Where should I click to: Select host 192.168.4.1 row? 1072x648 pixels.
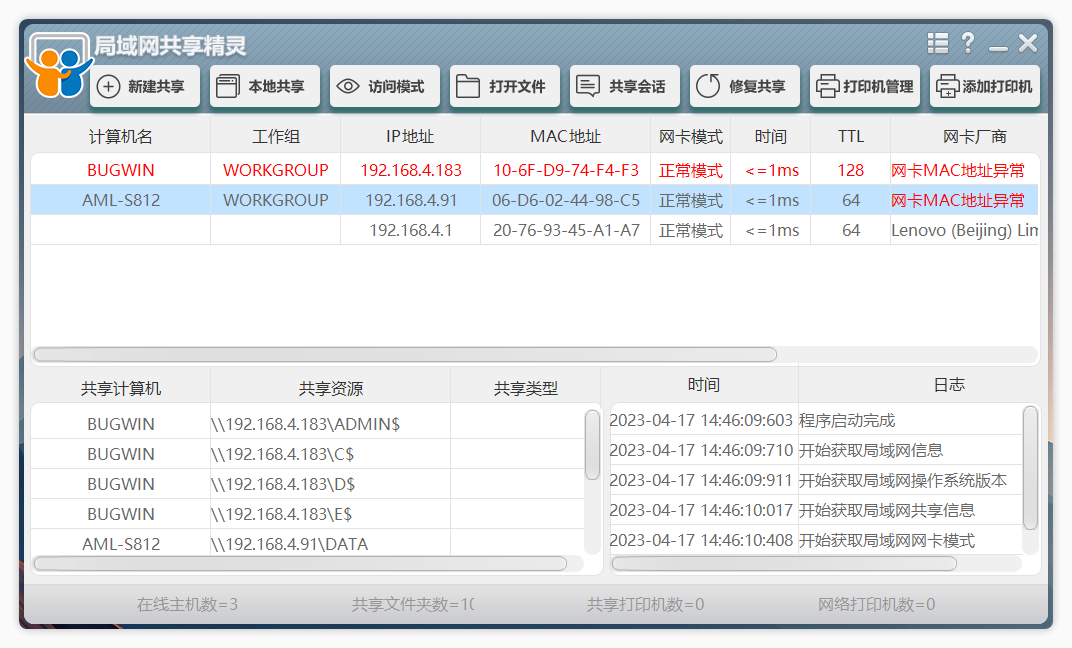pyautogui.click(x=535, y=230)
